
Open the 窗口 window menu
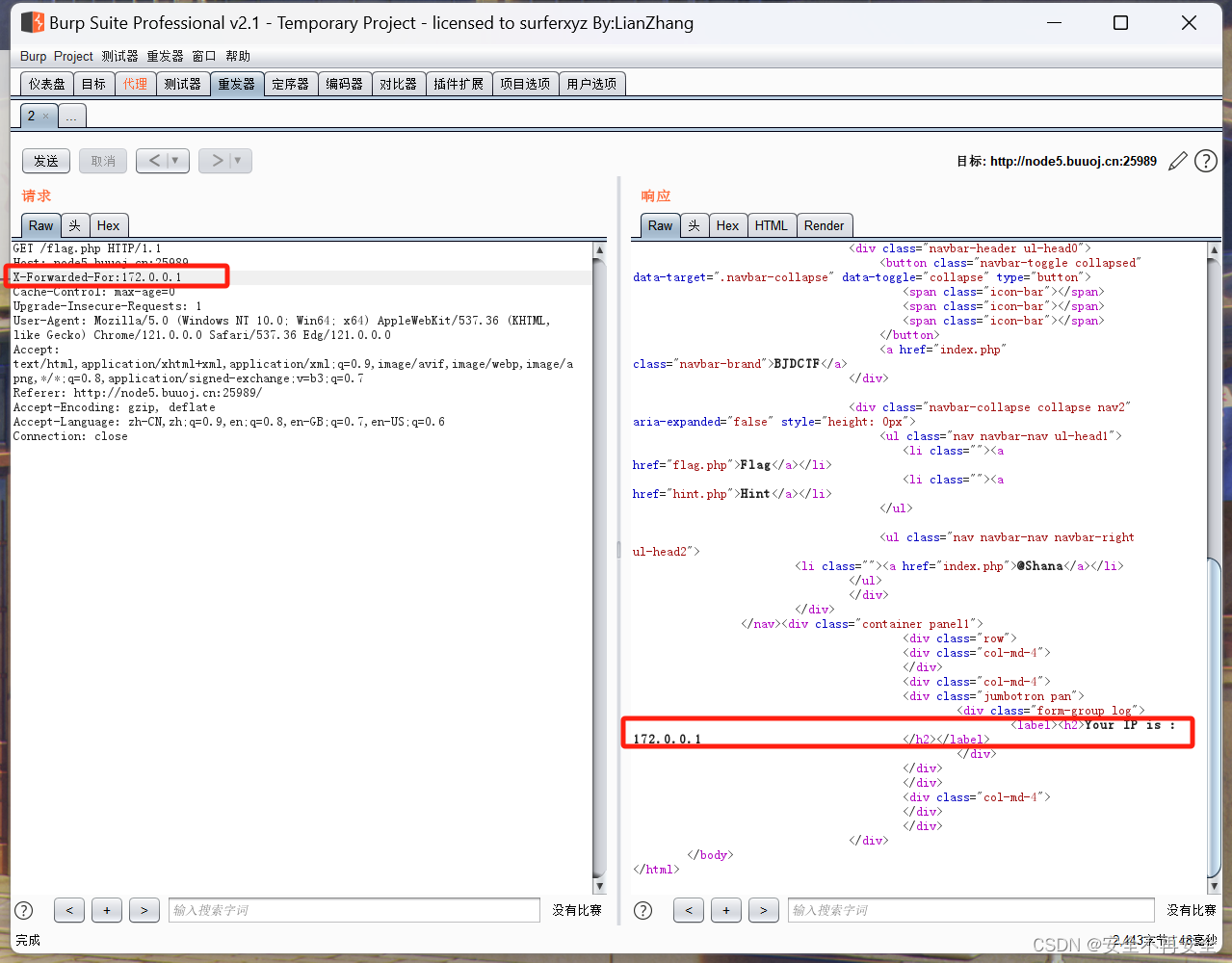[204, 56]
